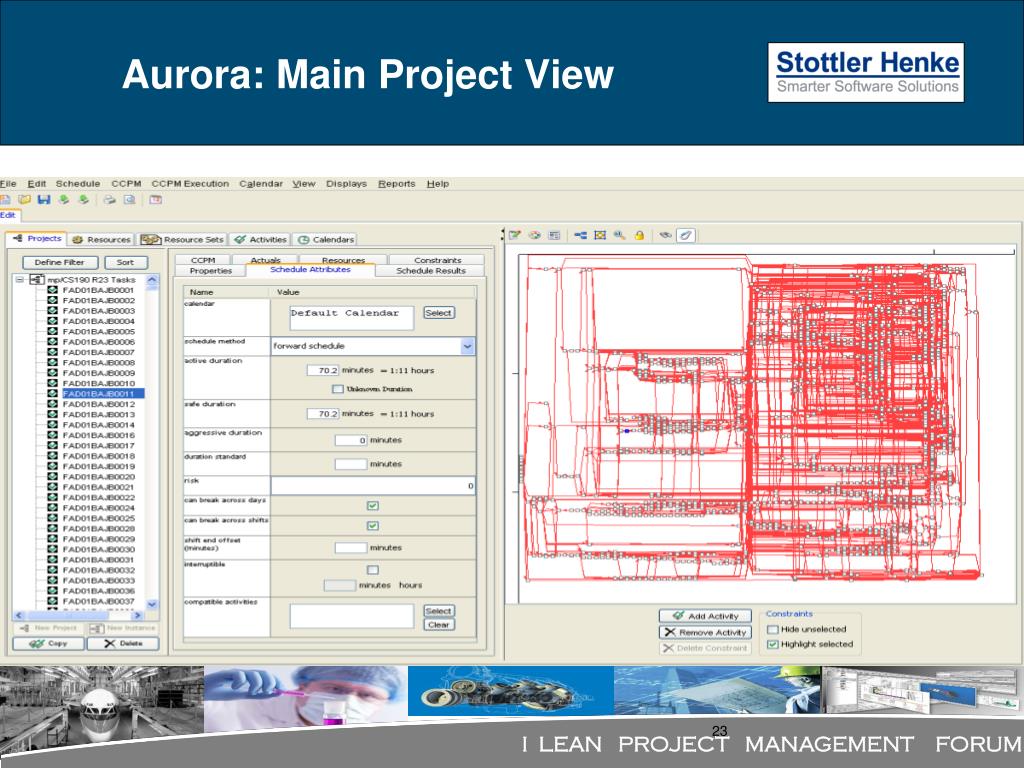Switch to the Resource Sets tab

pos(182,240)
